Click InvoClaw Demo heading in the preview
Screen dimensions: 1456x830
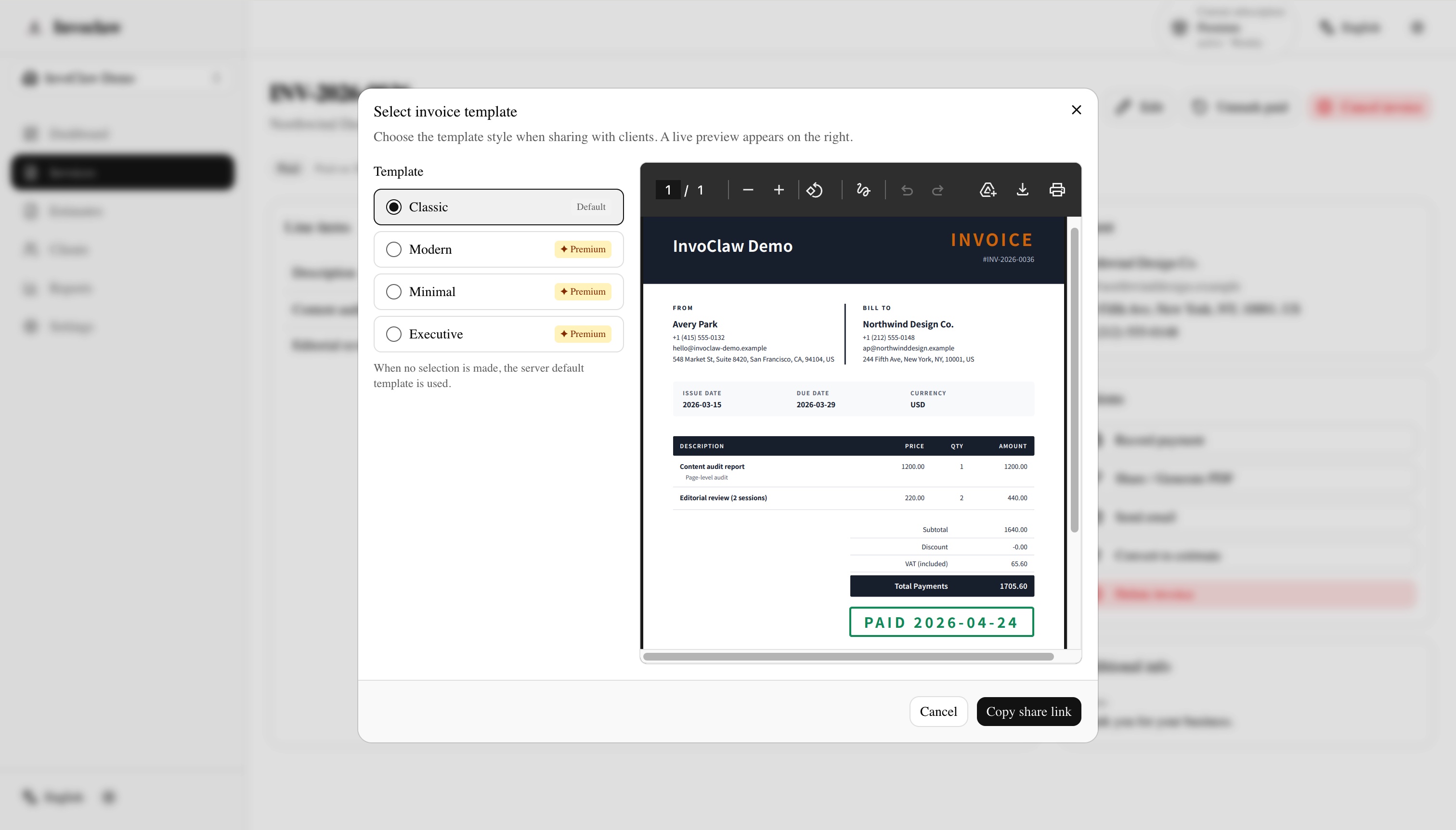click(732, 246)
